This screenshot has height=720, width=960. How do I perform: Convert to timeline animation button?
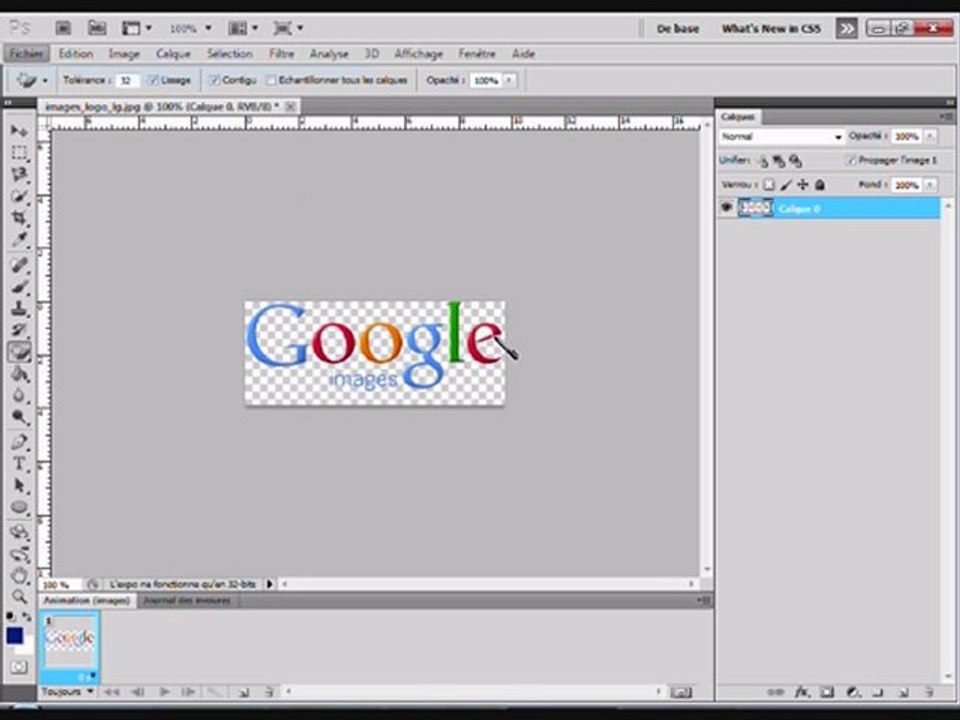coord(681,692)
